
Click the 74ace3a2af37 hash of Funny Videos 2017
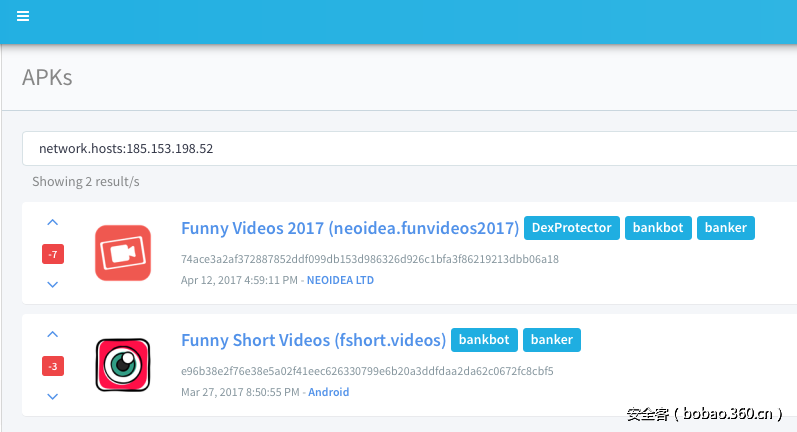click(369, 259)
